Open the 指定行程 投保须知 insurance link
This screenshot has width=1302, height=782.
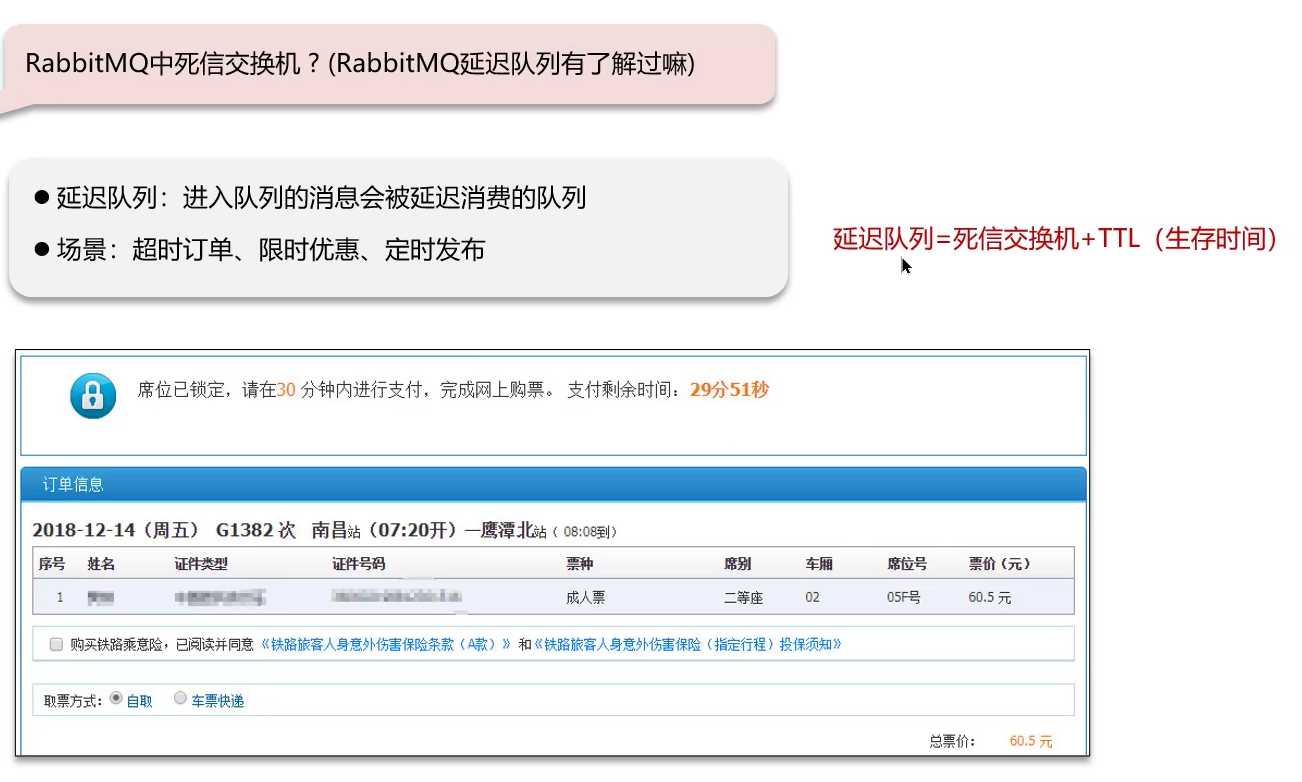(x=688, y=645)
